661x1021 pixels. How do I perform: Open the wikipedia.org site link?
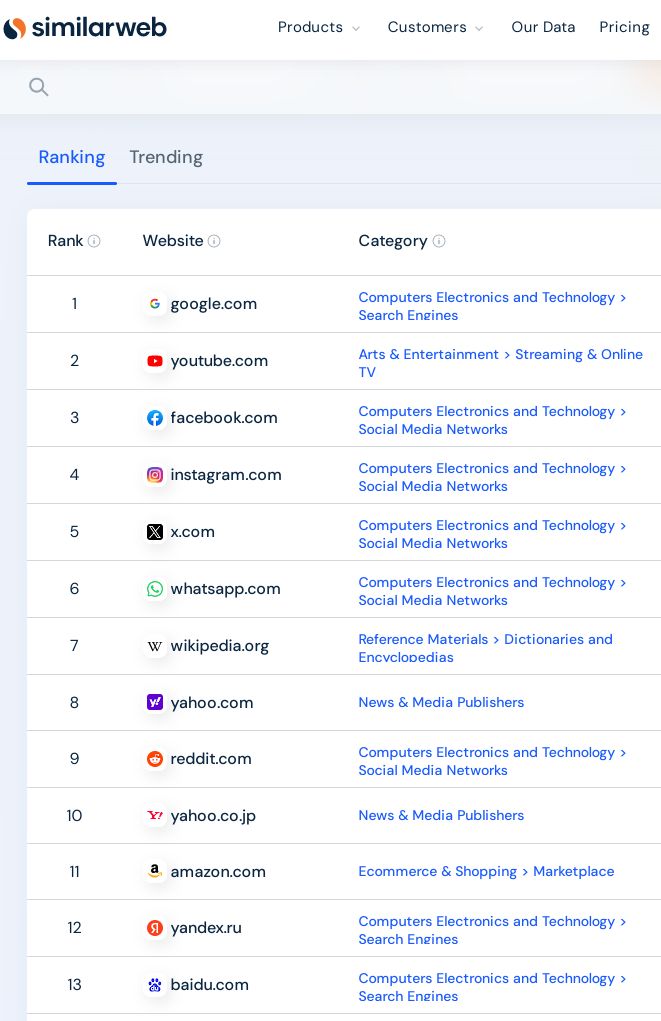[219, 646]
